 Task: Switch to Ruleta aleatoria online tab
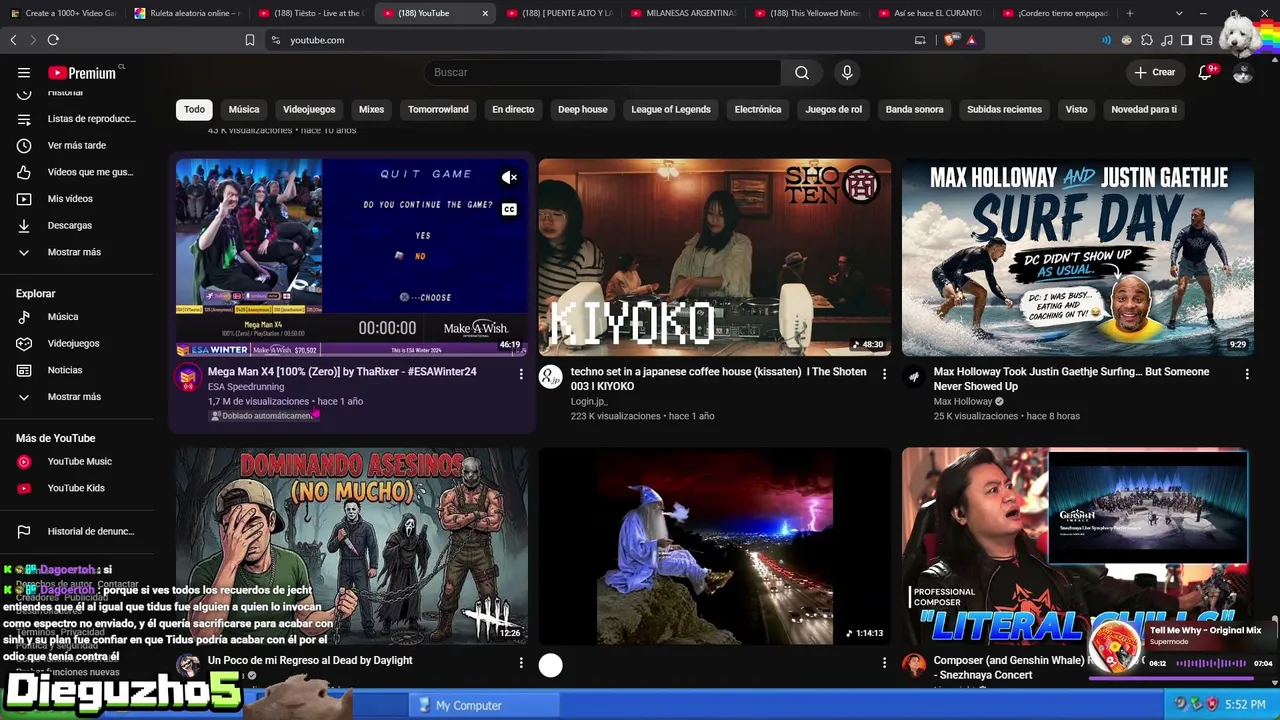[187, 13]
